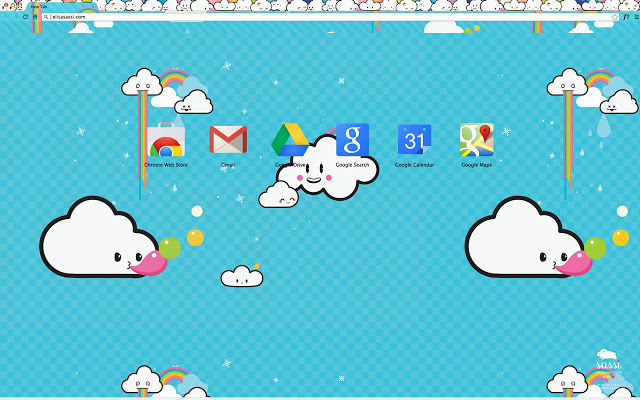This screenshot has height=400, width=640.
Task: Click the f? extension icon
Action: pyautogui.click(x=627, y=17)
